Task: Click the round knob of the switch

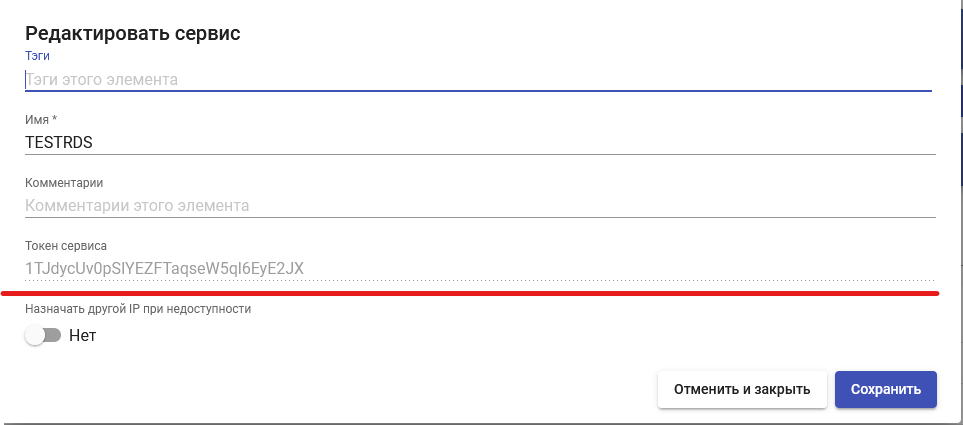Action: point(36,336)
